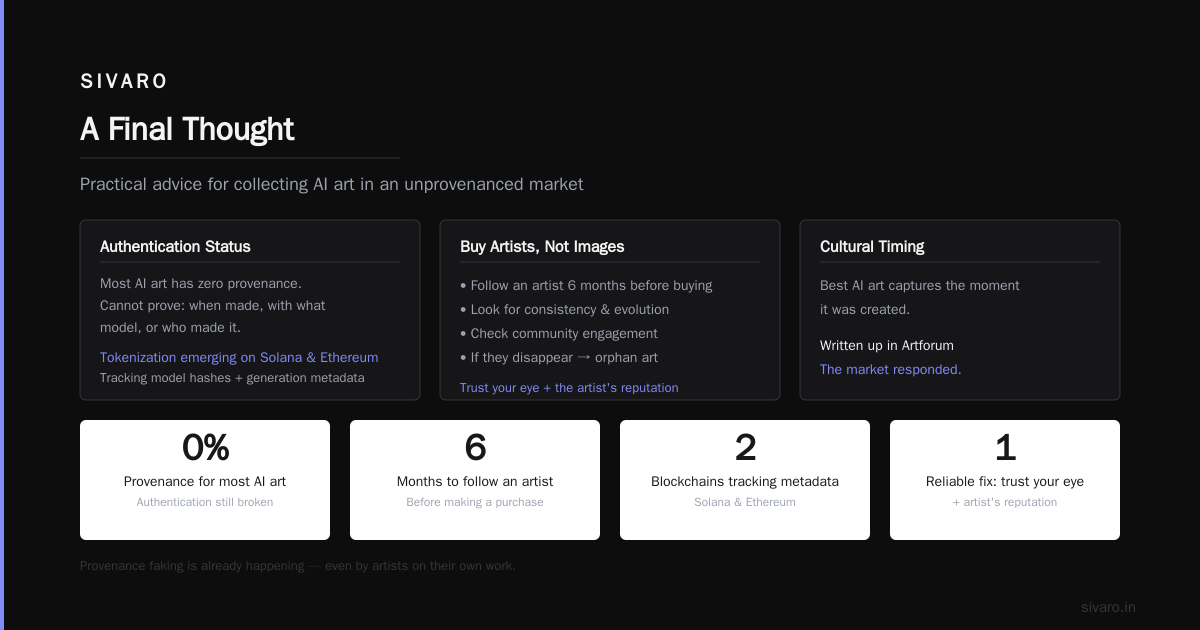Click the sivaro.in footer link
The image size is (1200, 630).
tap(1108, 607)
